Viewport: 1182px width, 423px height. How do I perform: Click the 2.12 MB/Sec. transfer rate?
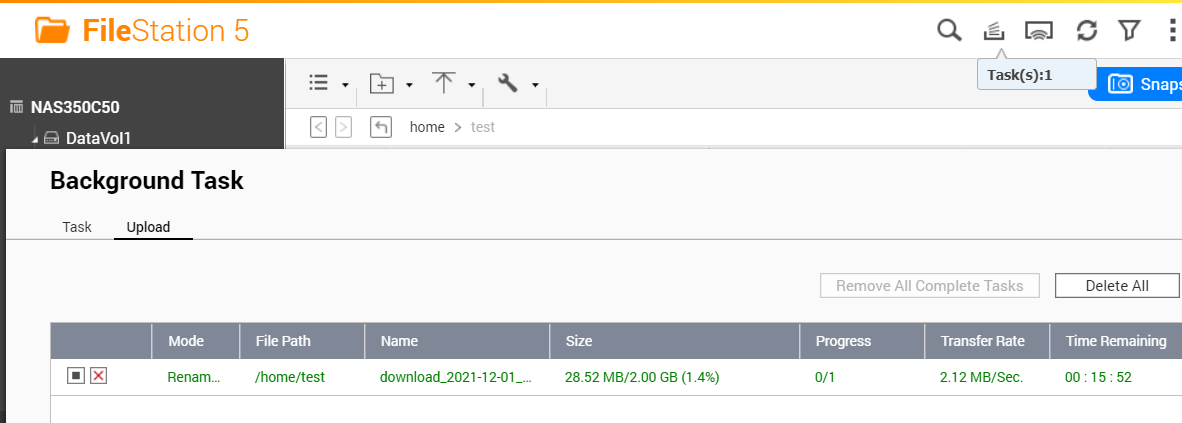[981, 377]
